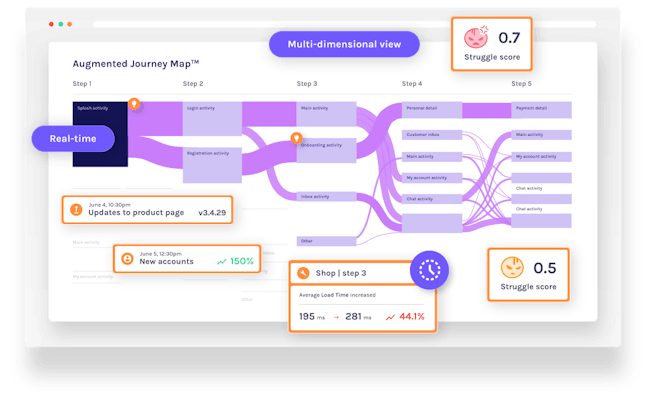Click the orange pin on Splash activity
This screenshot has width=652, height=403.
[x=134, y=103]
